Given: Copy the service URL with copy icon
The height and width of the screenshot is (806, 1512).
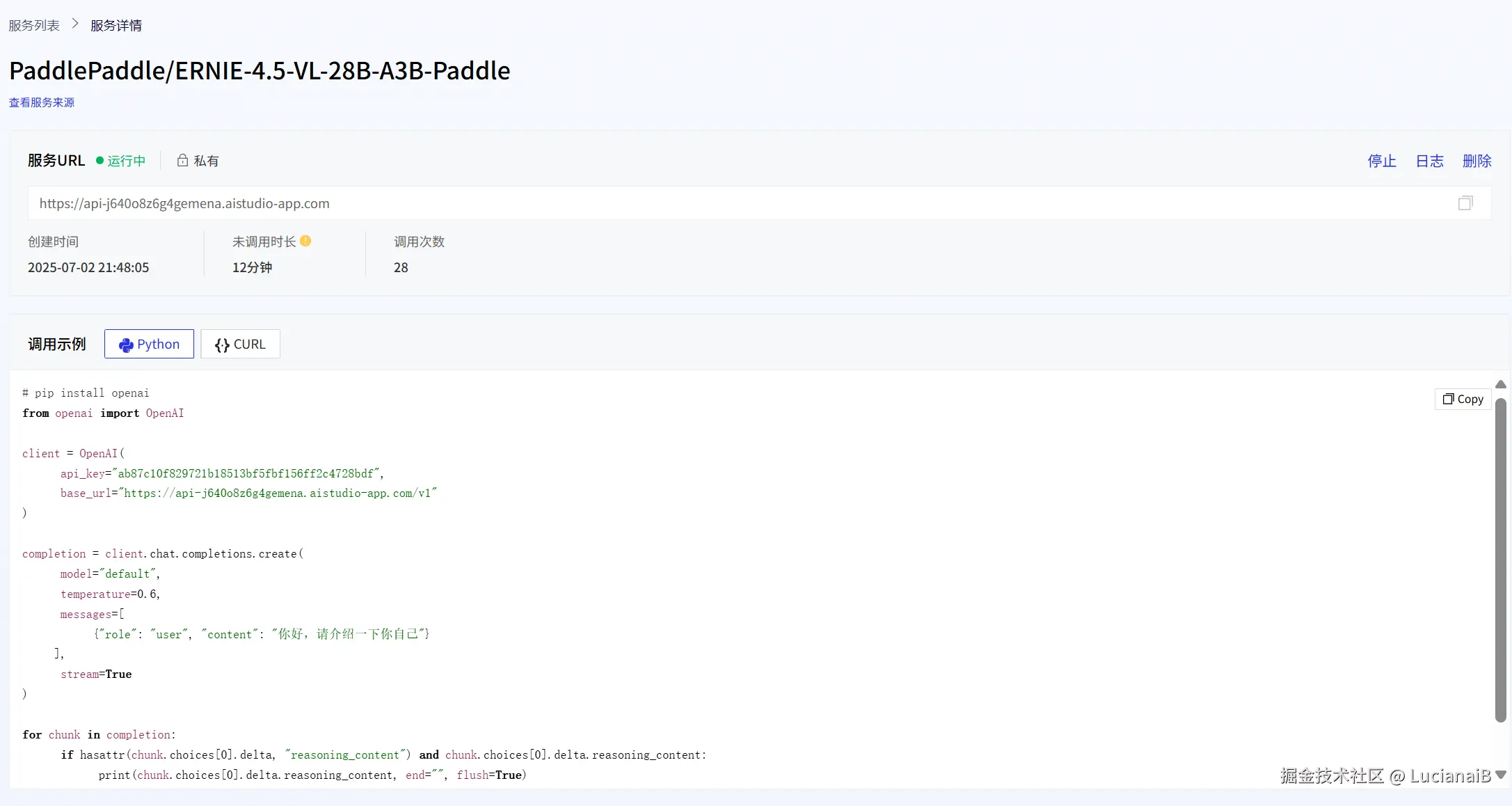Looking at the screenshot, I should 1465,203.
